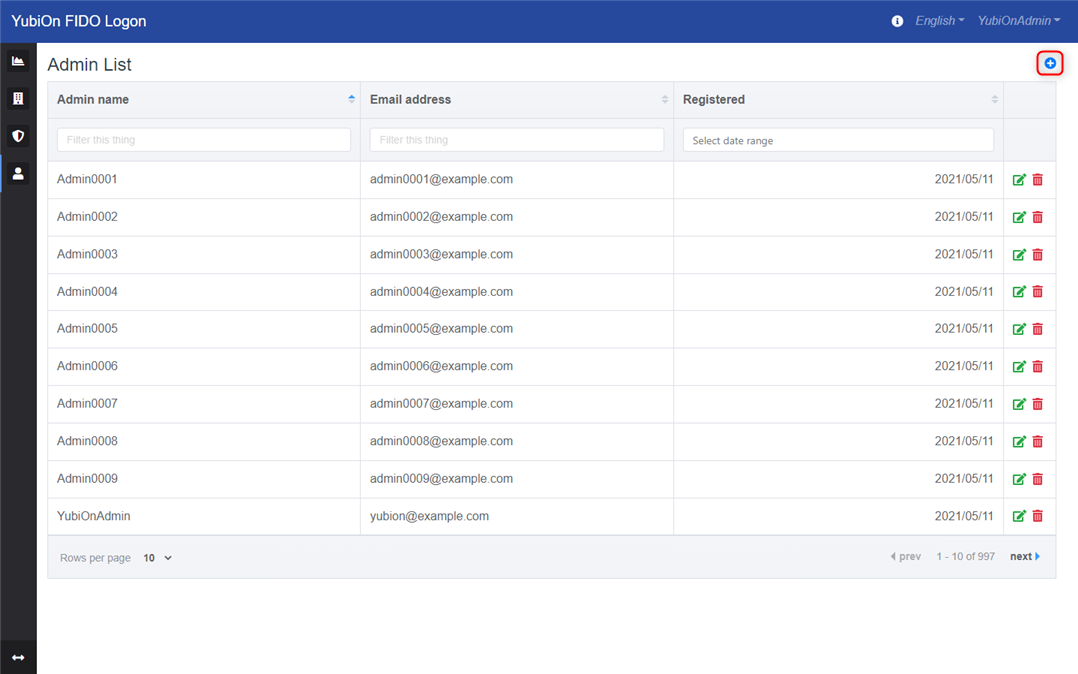Click the Admin name filter field

pyautogui.click(x=204, y=140)
